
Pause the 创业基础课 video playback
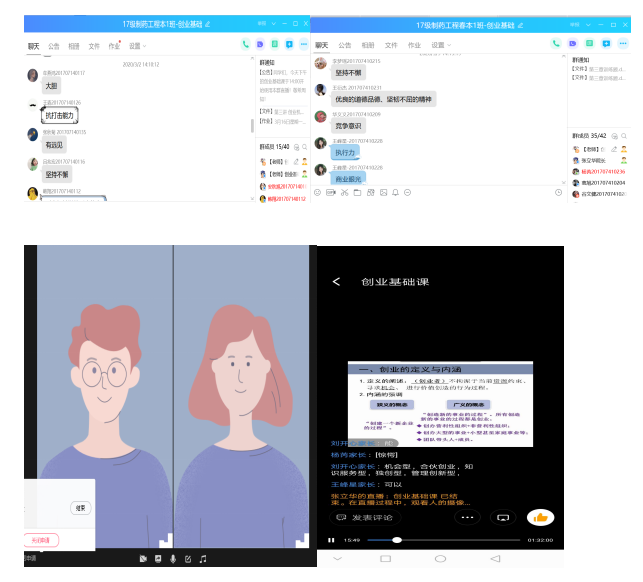(331, 540)
